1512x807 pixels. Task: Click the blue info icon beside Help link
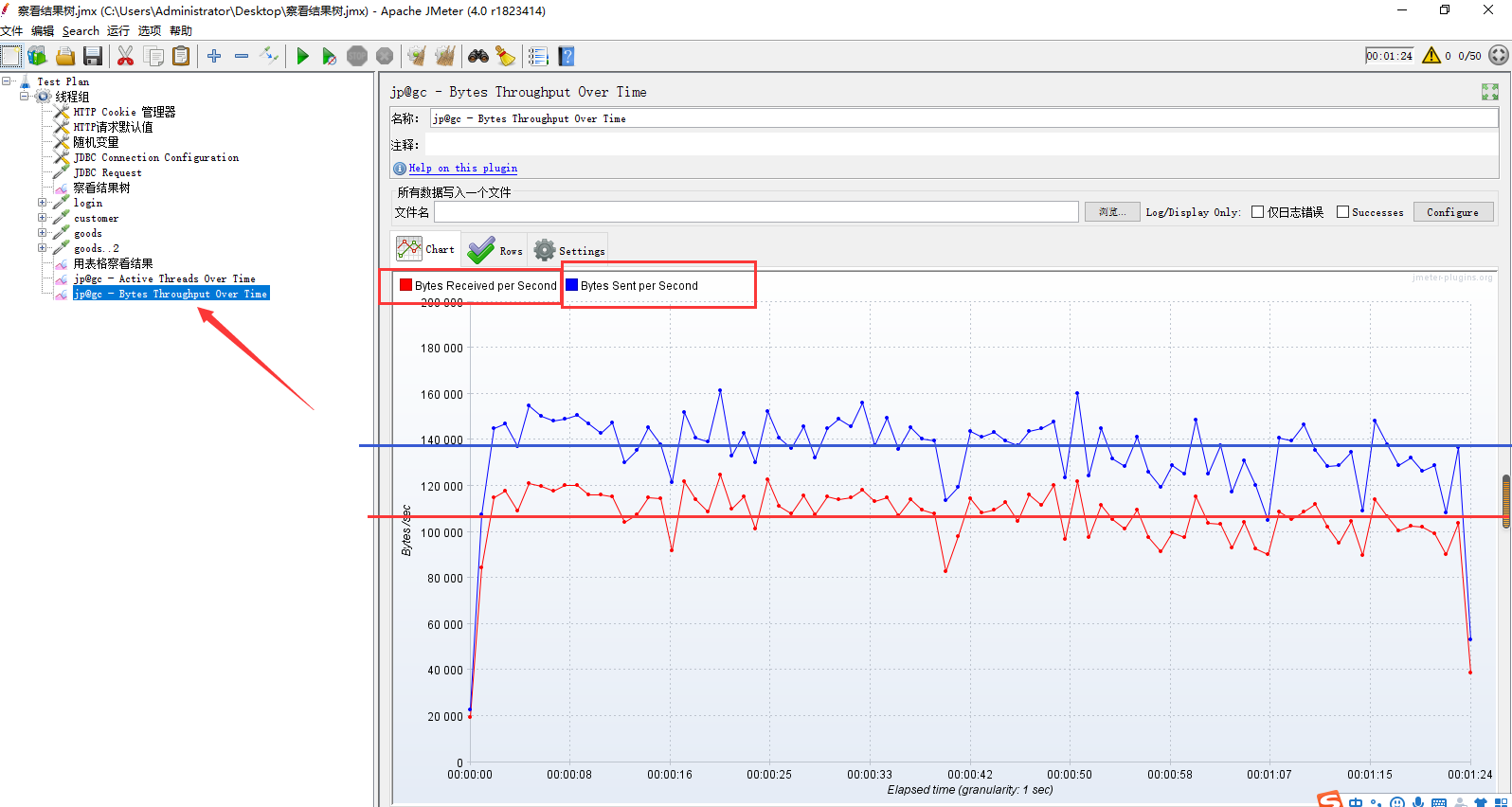click(400, 169)
